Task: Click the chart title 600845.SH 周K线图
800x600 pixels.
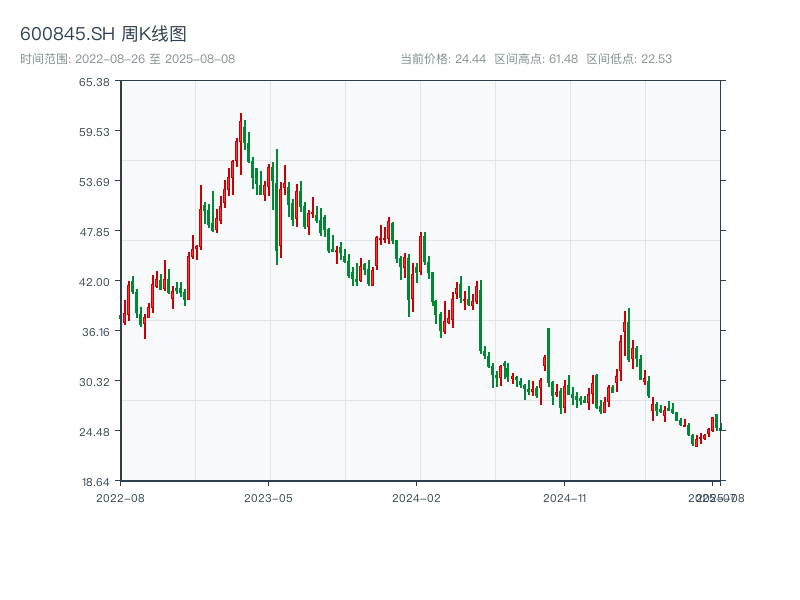Action: click(x=103, y=34)
